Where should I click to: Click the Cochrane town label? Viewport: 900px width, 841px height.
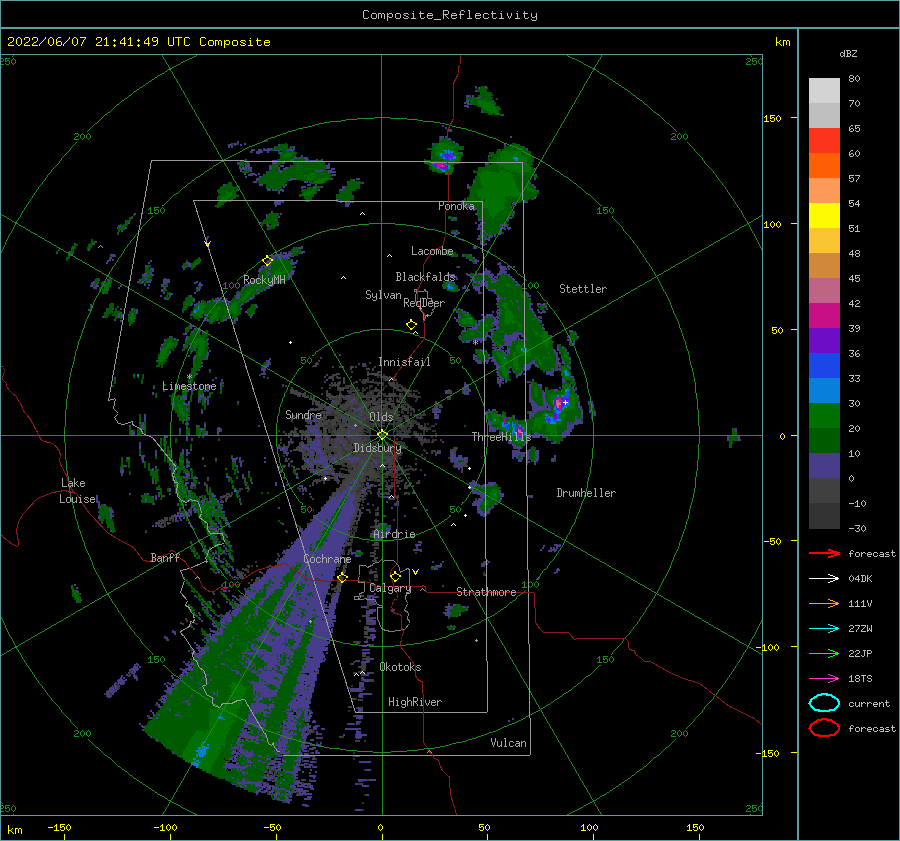coord(327,559)
